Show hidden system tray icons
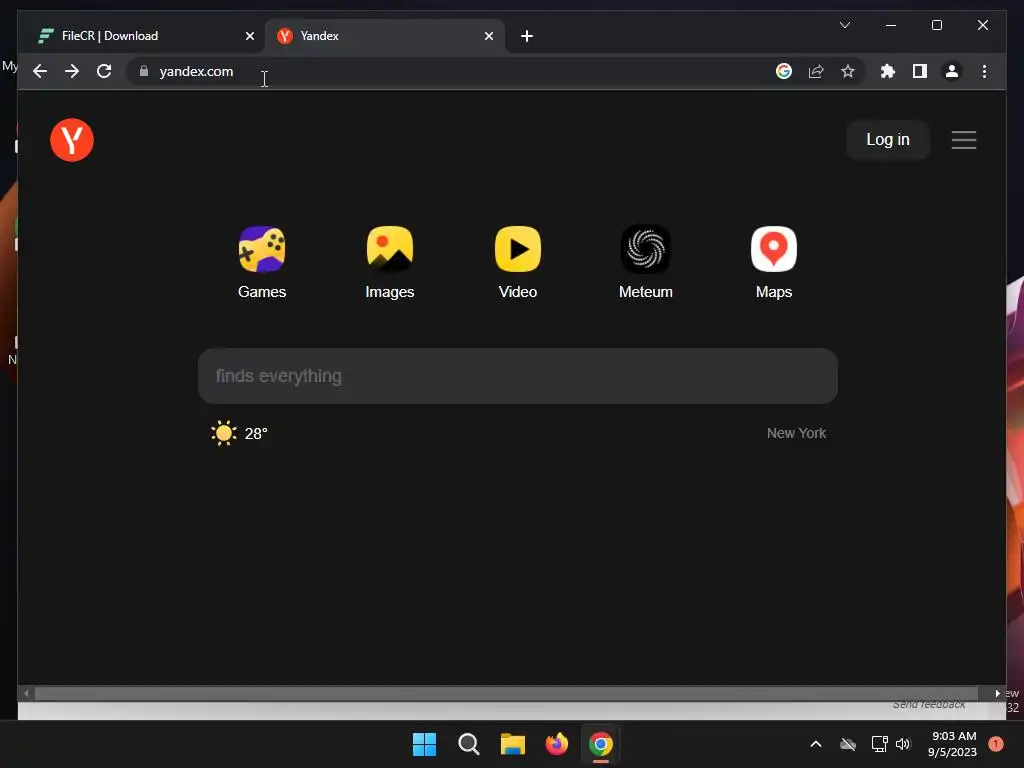 click(x=816, y=744)
